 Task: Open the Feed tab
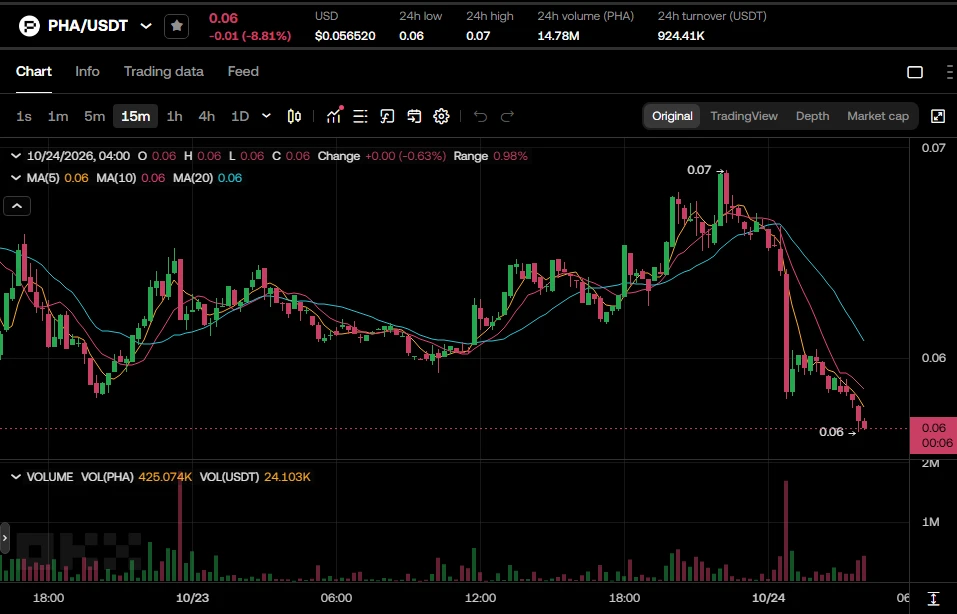(x=243, y=71)
